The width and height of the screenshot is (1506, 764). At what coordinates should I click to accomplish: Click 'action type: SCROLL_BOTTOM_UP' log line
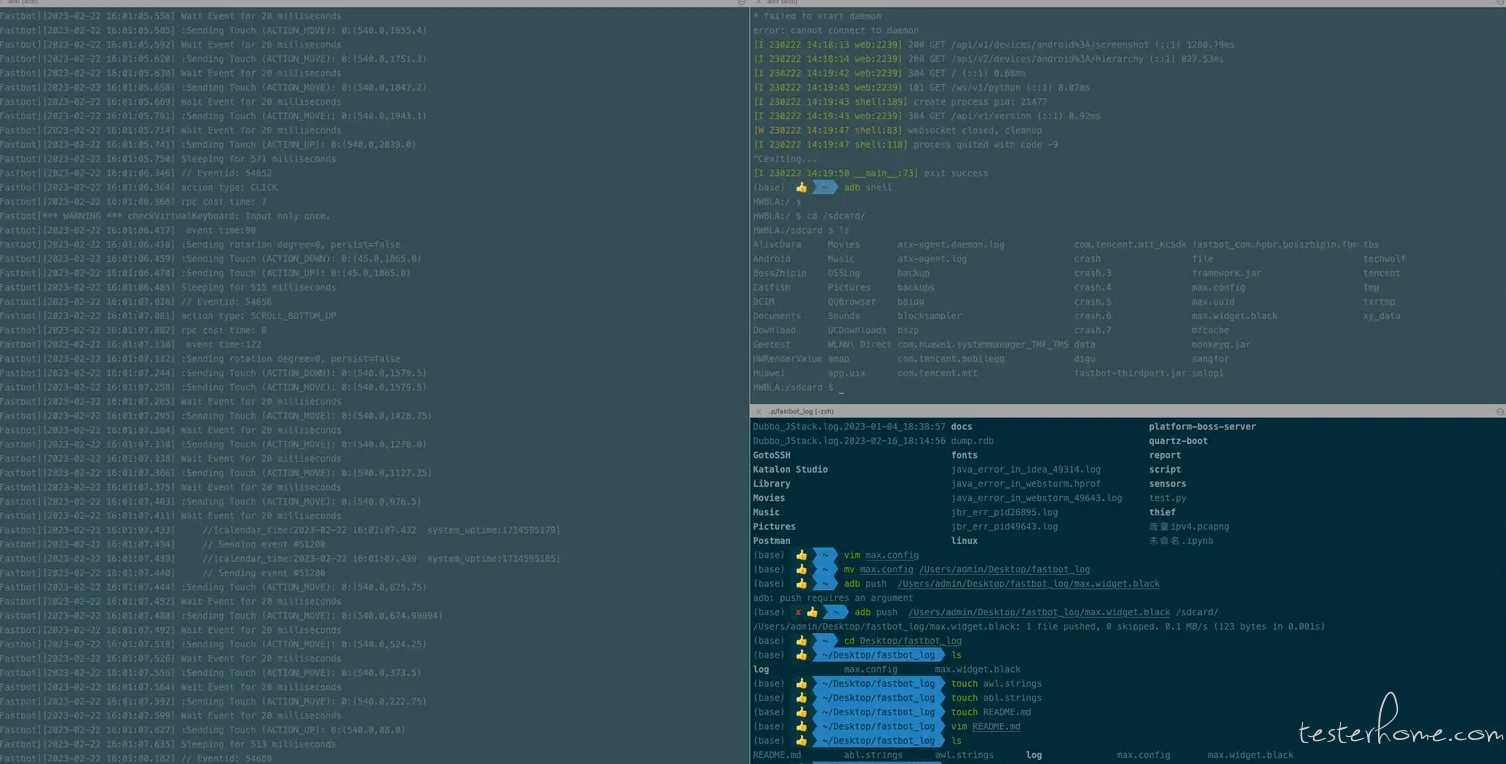coord(168,316)
